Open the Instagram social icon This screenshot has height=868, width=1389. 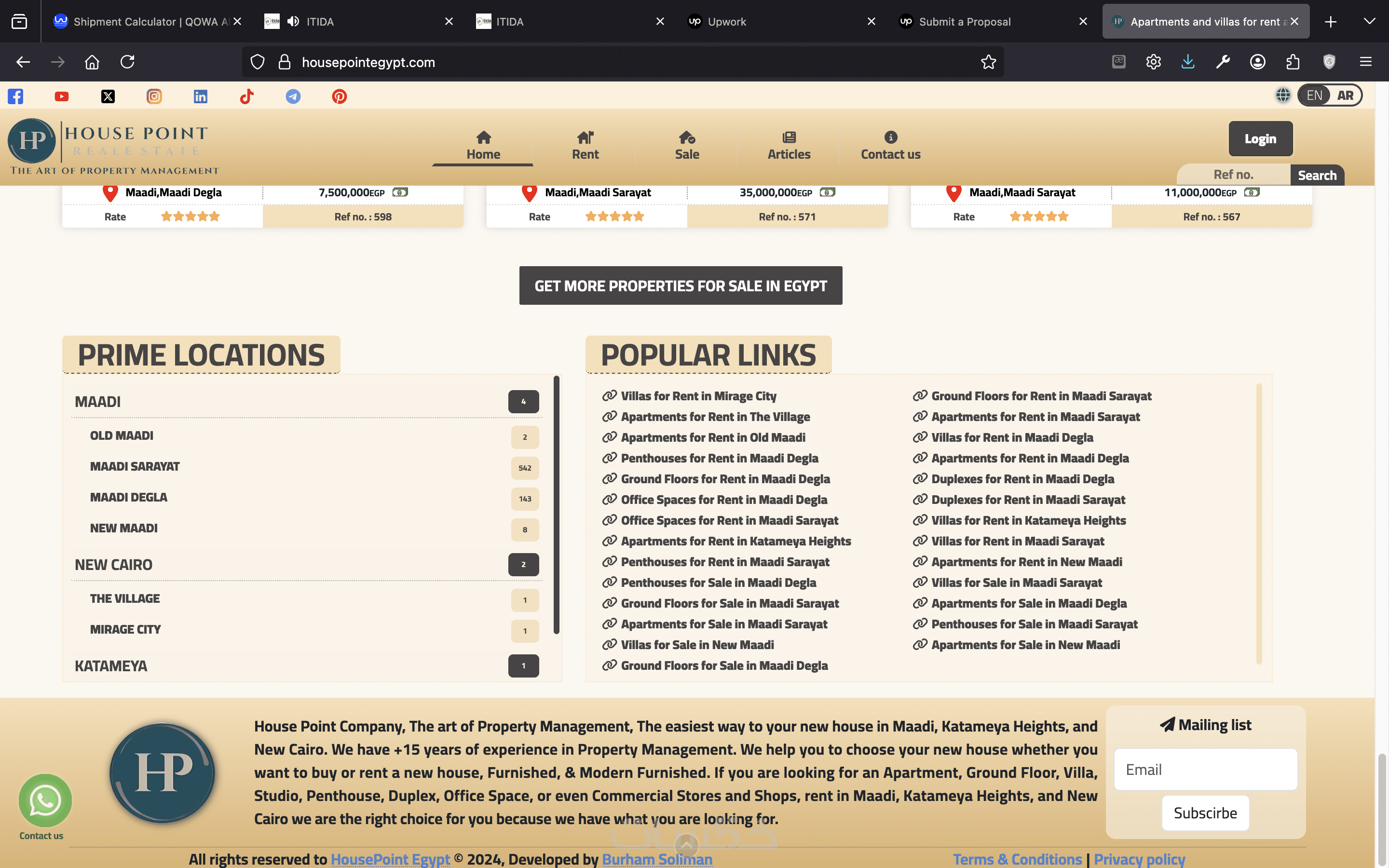(154, 96)
